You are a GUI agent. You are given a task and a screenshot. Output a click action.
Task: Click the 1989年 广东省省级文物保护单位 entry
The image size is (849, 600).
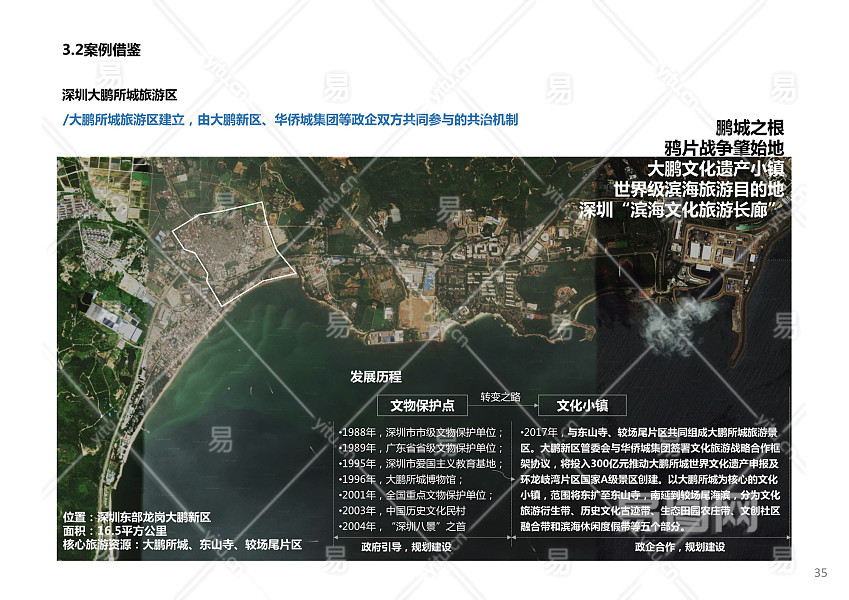point(421,448)
